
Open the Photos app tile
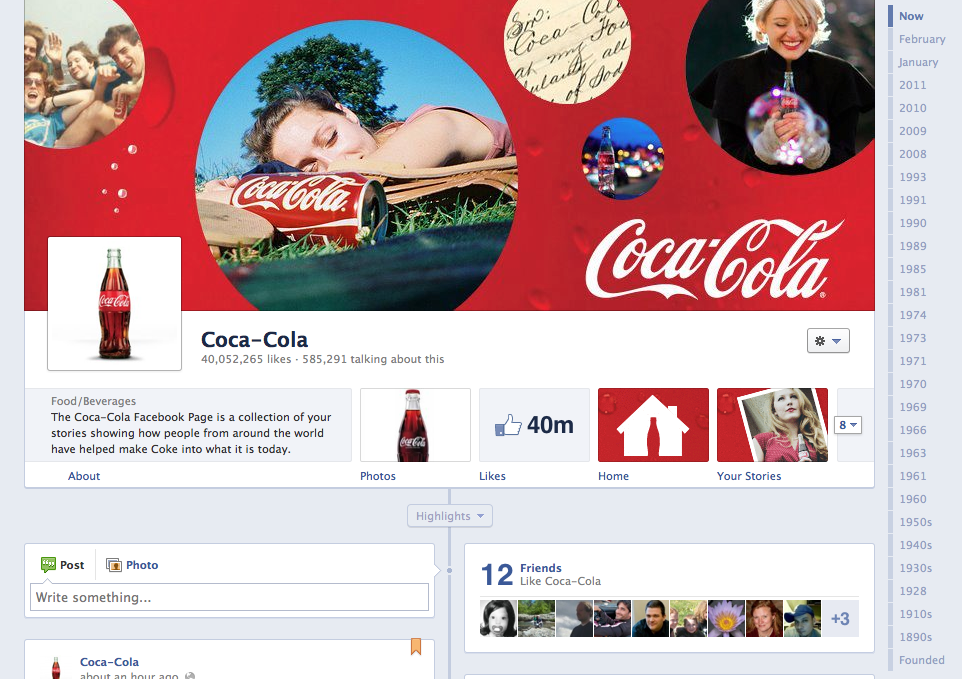click(x=415, y=425)
